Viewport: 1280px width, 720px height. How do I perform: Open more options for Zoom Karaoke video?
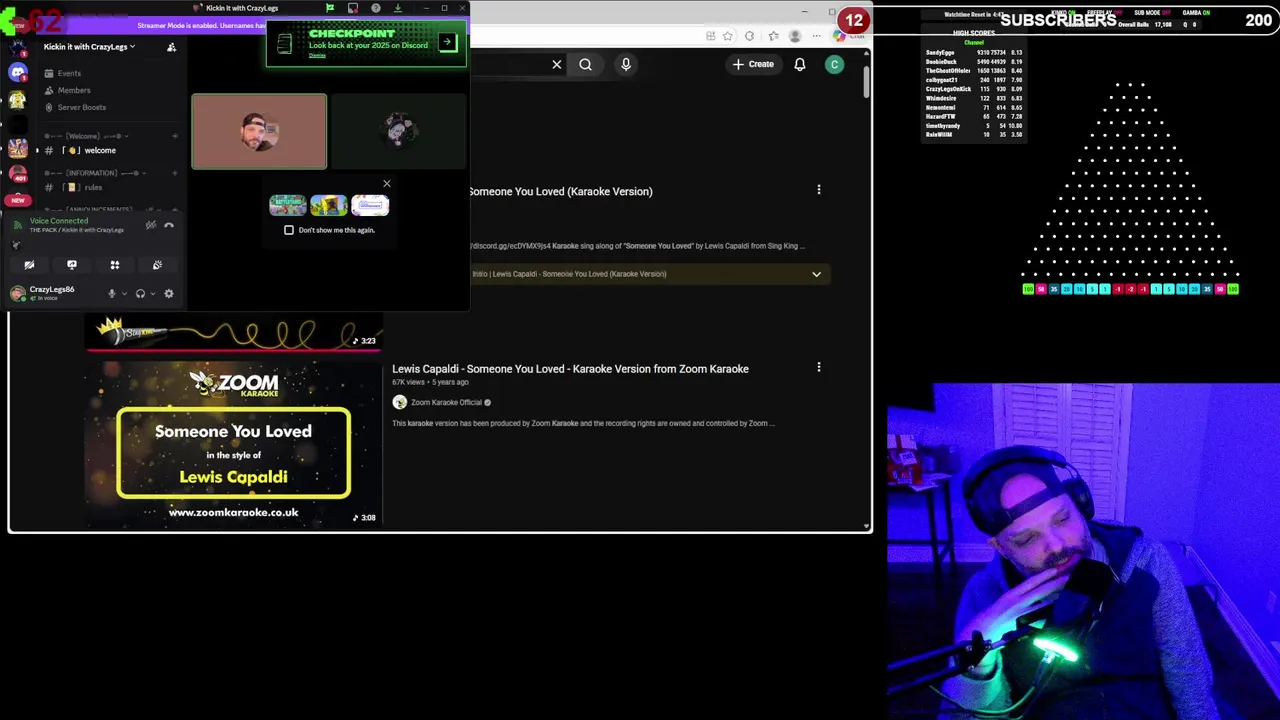(x=819, y=367)
